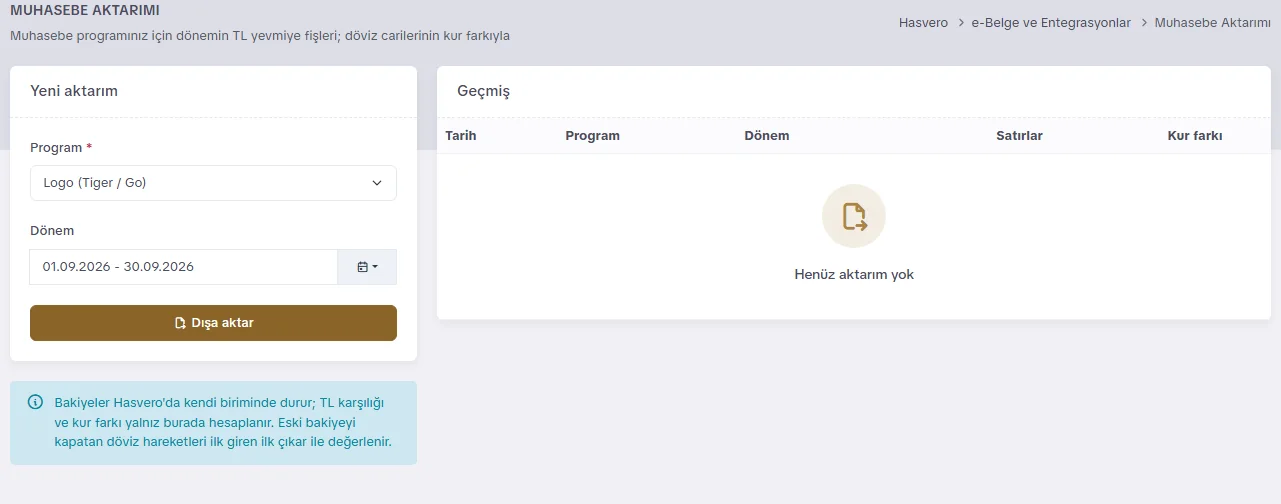Click the Hasvero breadcrumb link
The height and width of the screenshot is (504, 1281).
pos(923,22)
